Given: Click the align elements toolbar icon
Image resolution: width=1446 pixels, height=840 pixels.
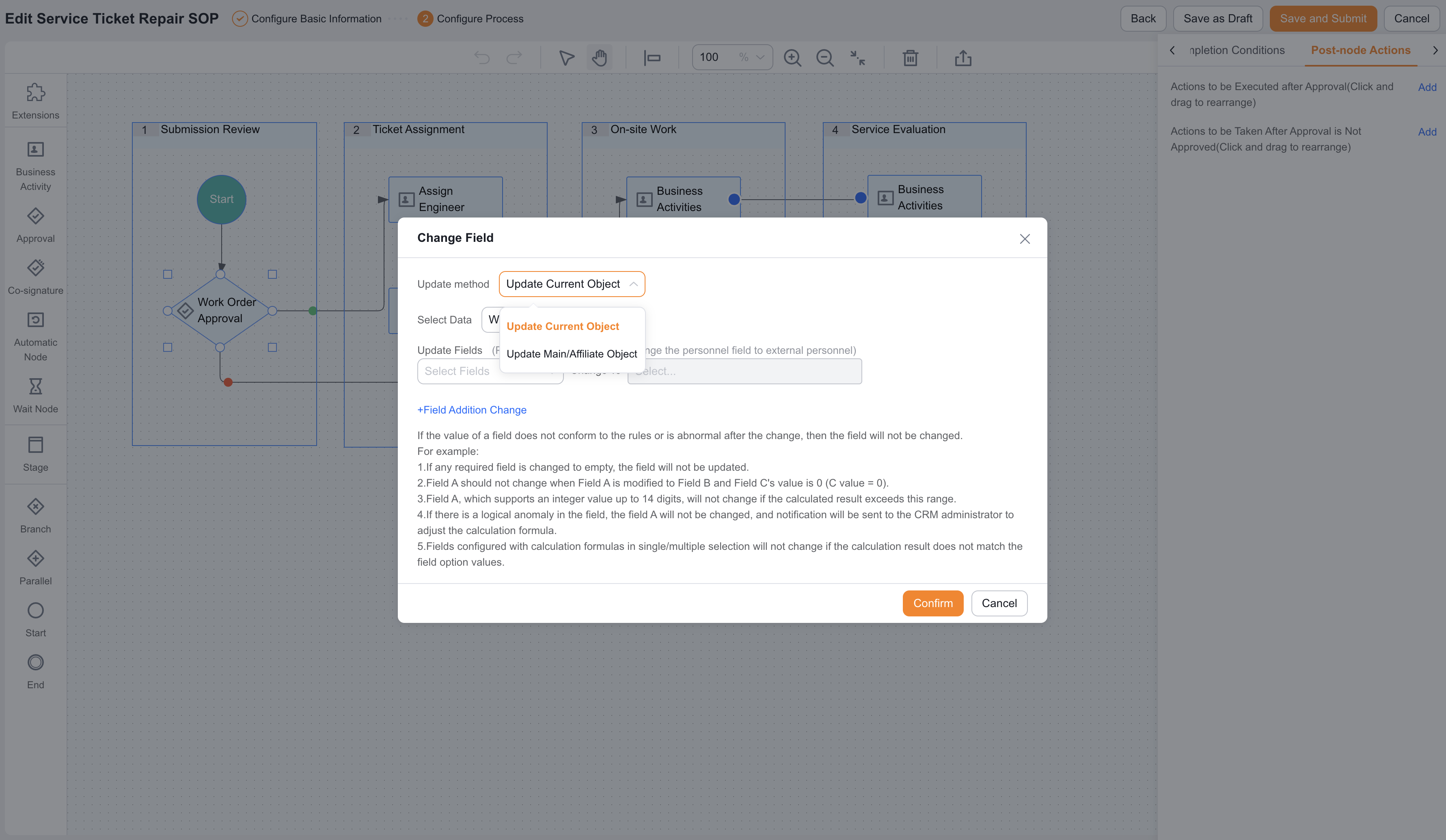Looking at the screenshot, I should 652,57.
